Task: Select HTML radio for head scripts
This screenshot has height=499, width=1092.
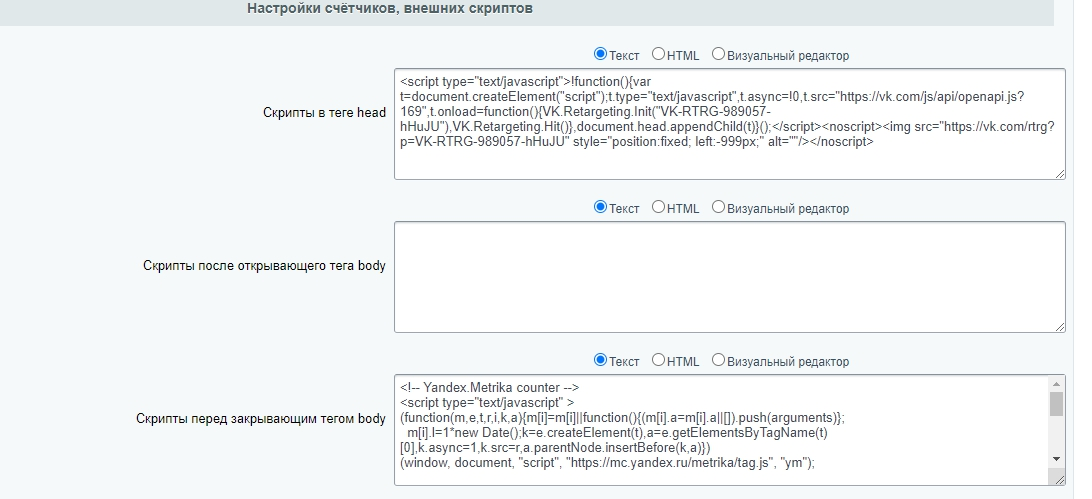Action: tap(658, 54)
